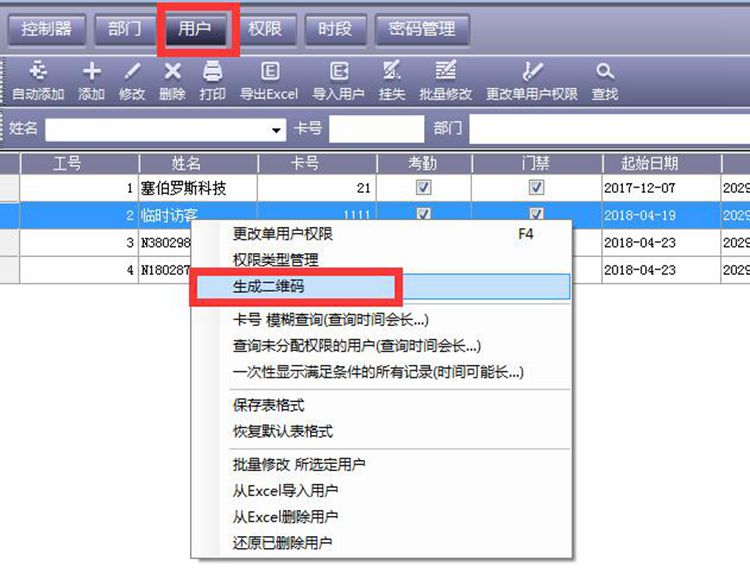Click the 删除 (delete) X icon

pos(172,72)
